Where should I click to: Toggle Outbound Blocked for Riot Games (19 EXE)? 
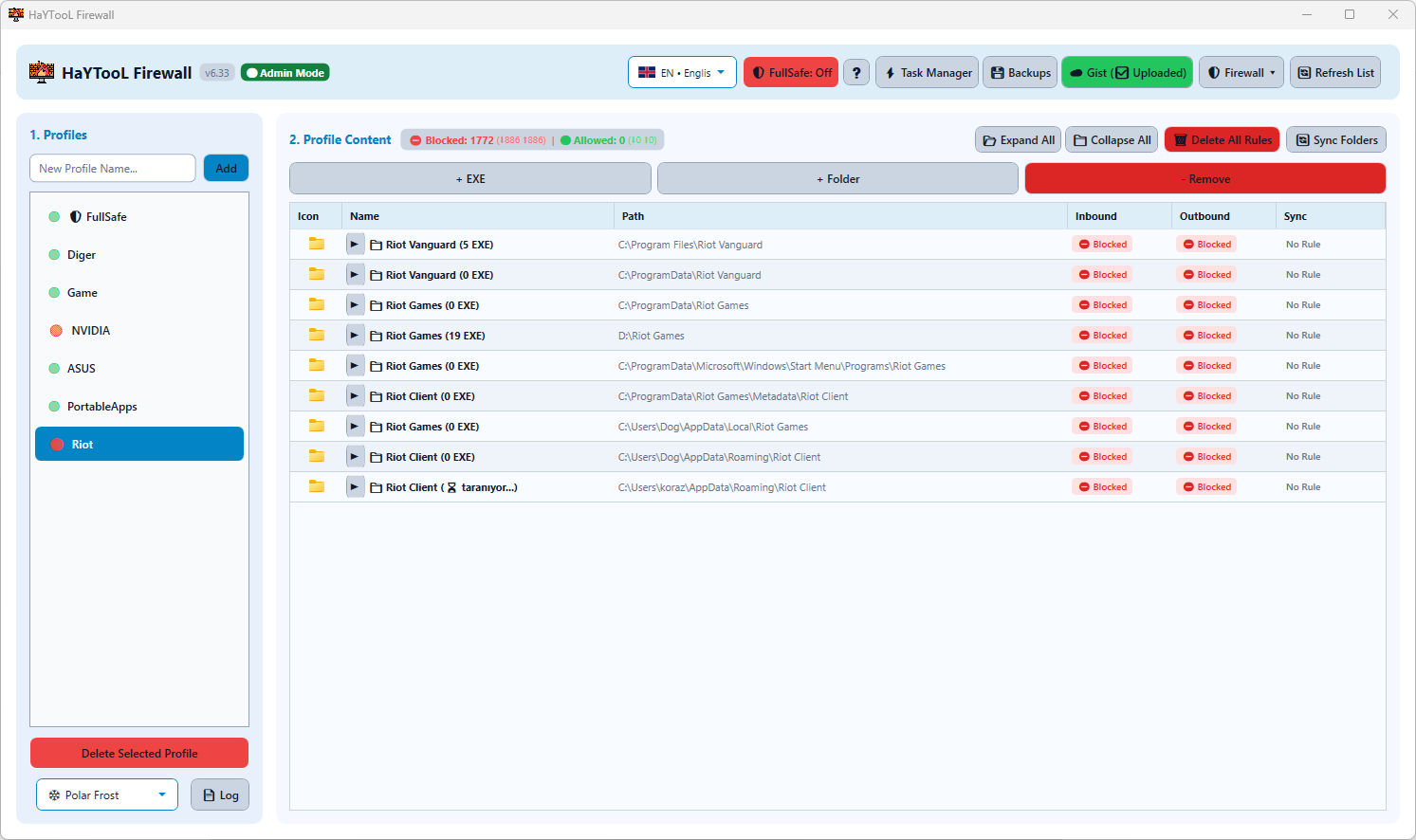click(1206, 336)
